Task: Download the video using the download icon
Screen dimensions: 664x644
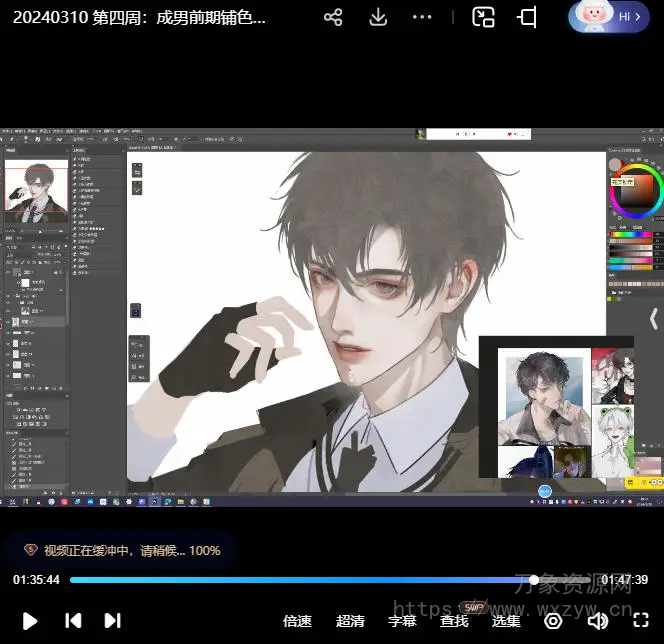Action: click(x=378, y=17)
